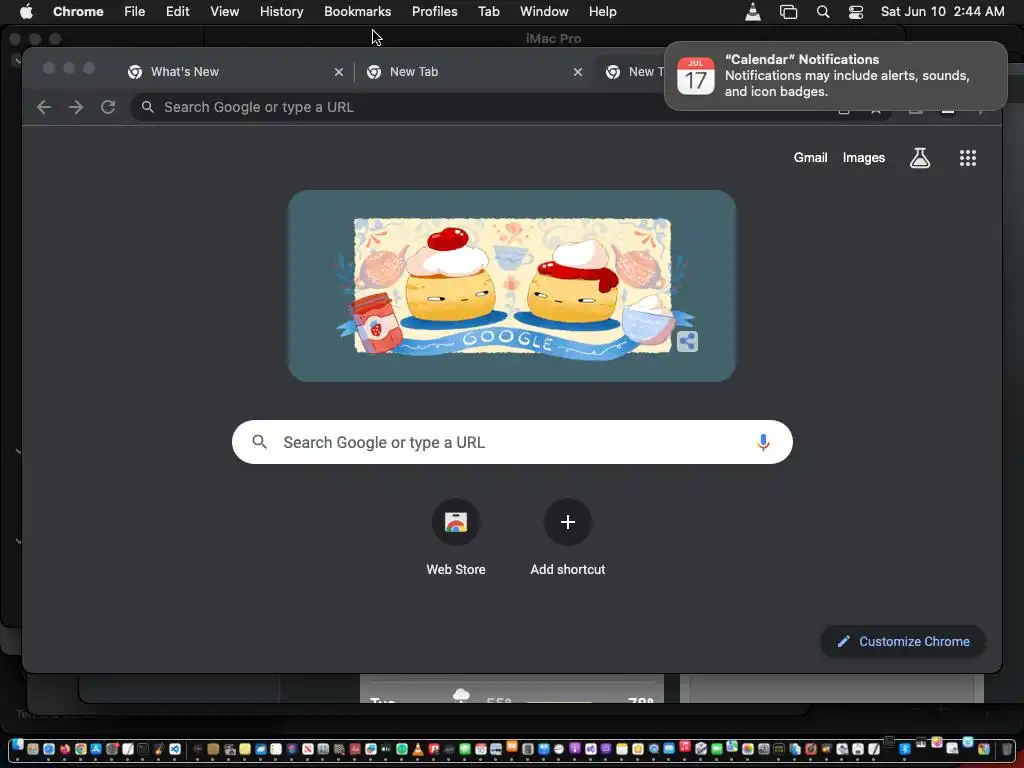Click the forward navigation arrow
Viewport: 1024px width, 768px height.
point(76,107)
